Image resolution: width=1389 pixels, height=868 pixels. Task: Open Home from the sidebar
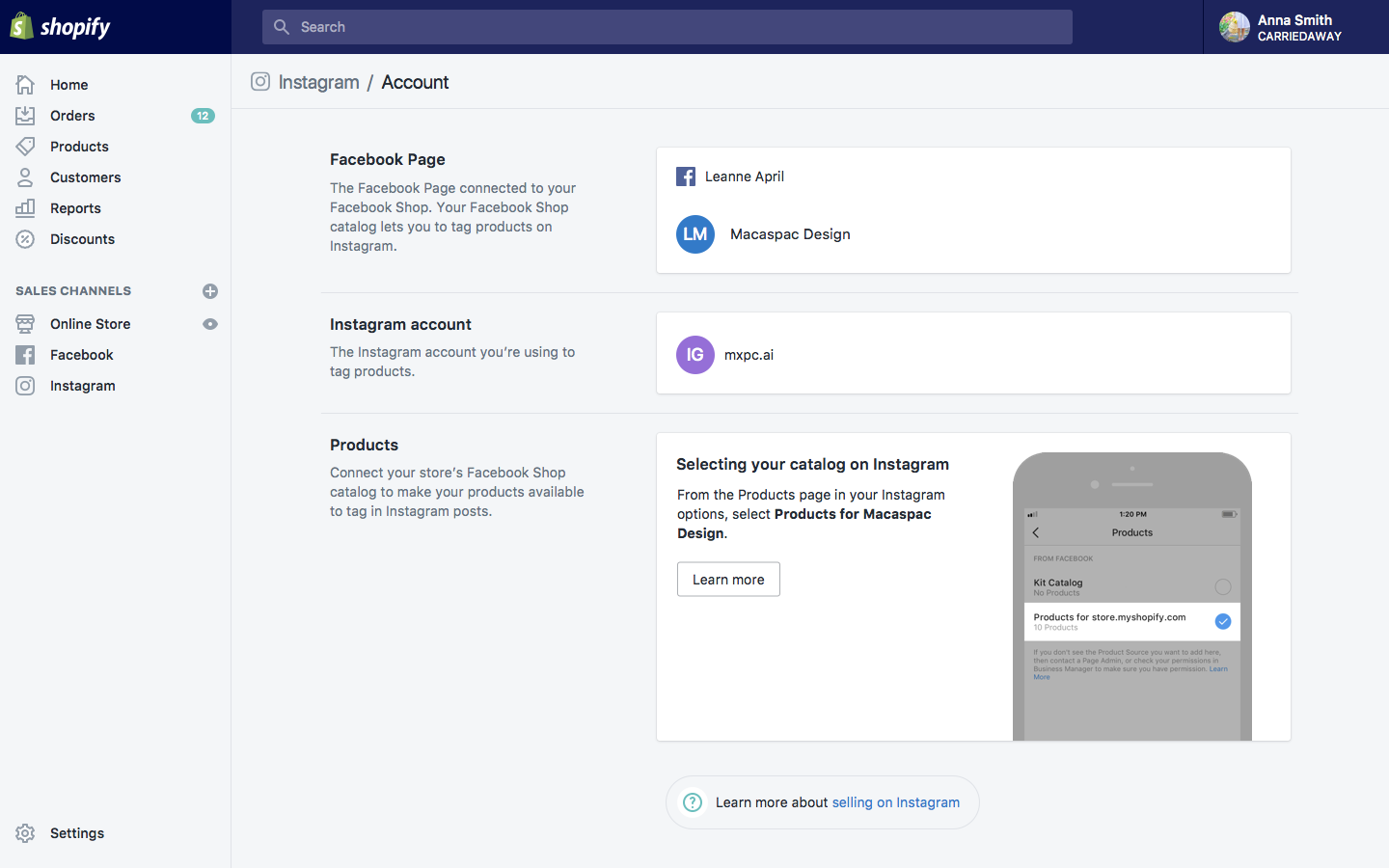point(68,85)
